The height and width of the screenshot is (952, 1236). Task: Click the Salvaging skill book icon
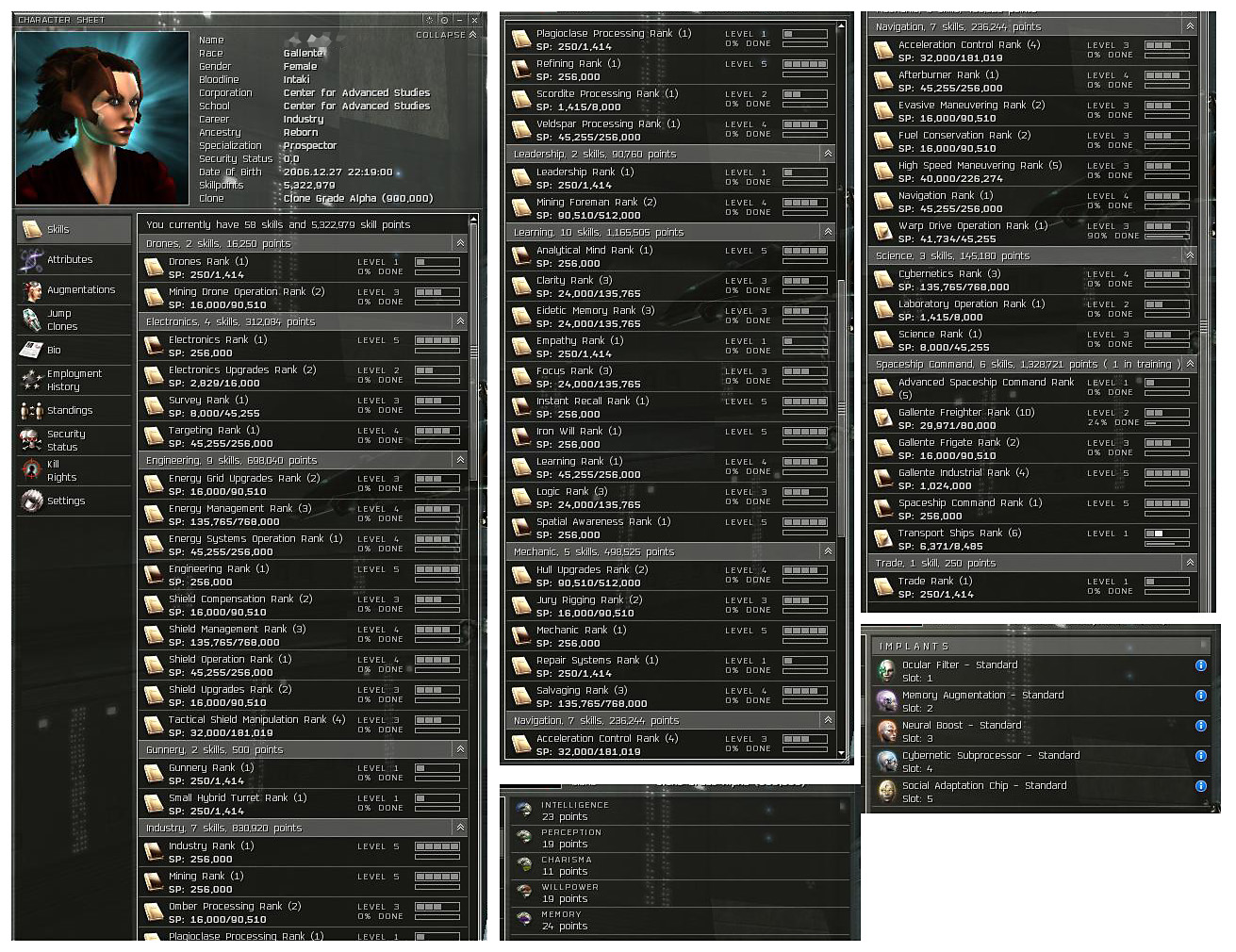tap(521, 697)
